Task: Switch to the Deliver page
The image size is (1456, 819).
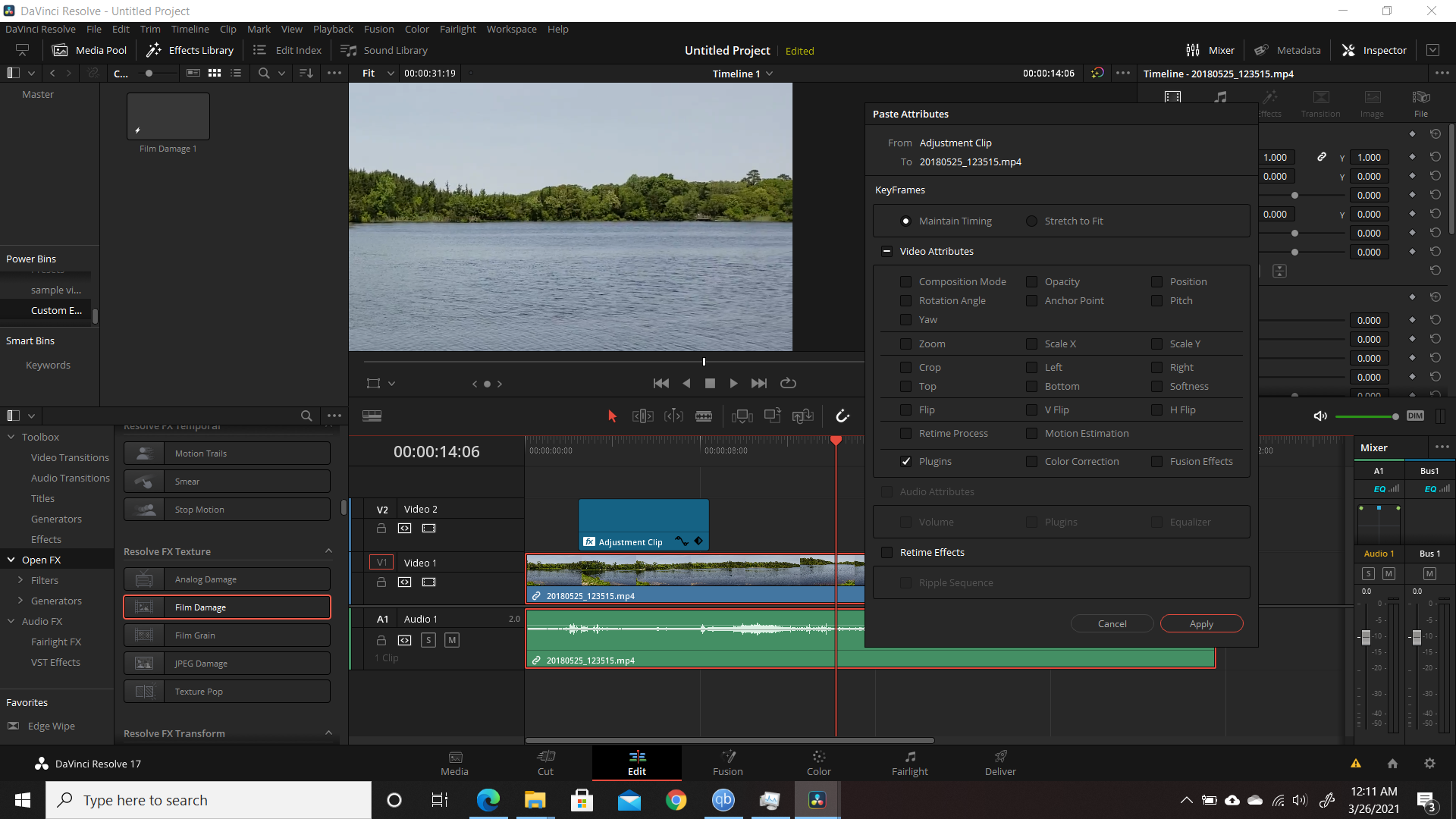Action: point(1000,763)
